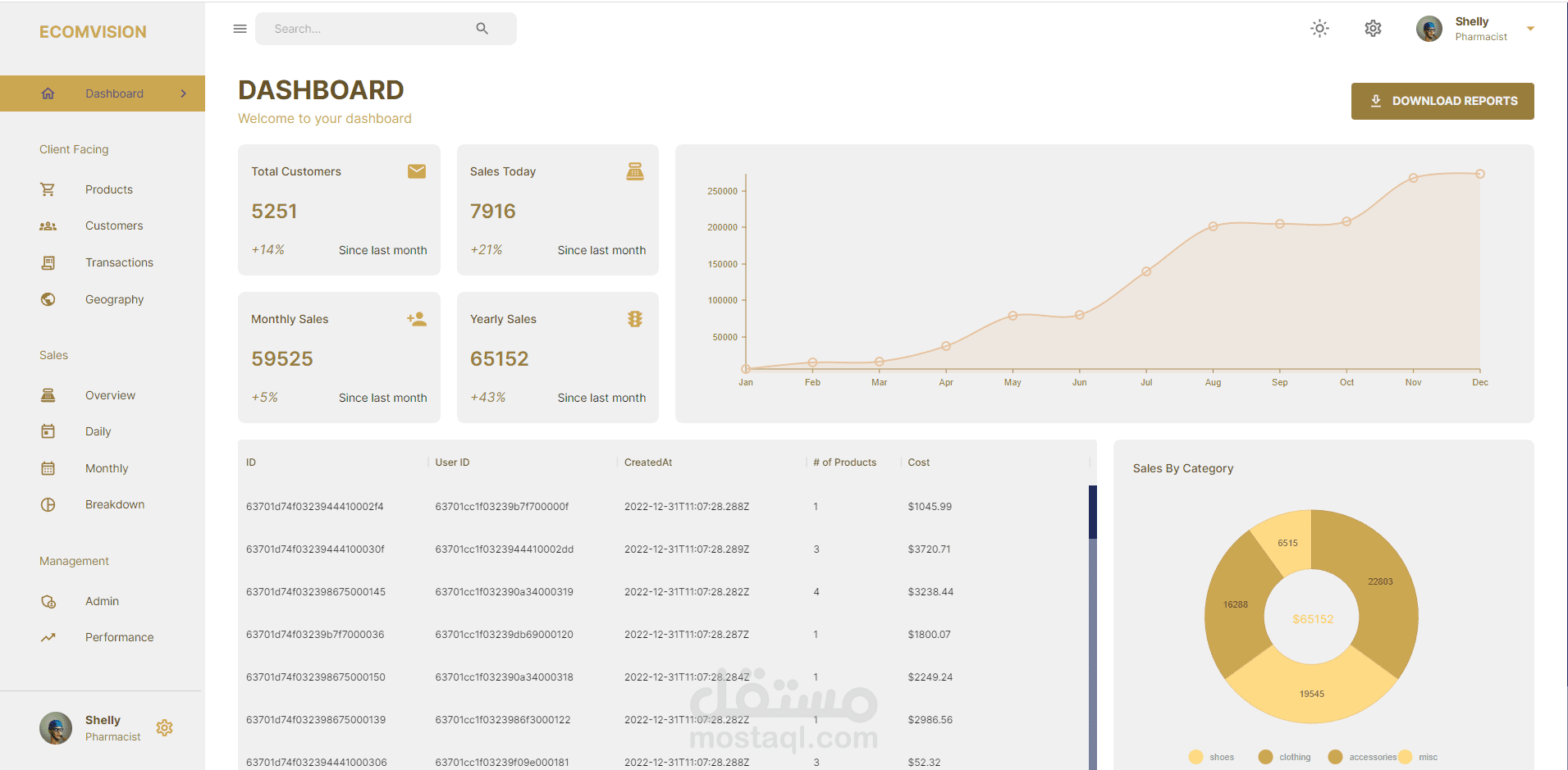Image resolution: width=1568 pixels, height=770 pixels.
Task: Click Shelly's avatar in the sidebar footer
Action: (x=56, y=728)
